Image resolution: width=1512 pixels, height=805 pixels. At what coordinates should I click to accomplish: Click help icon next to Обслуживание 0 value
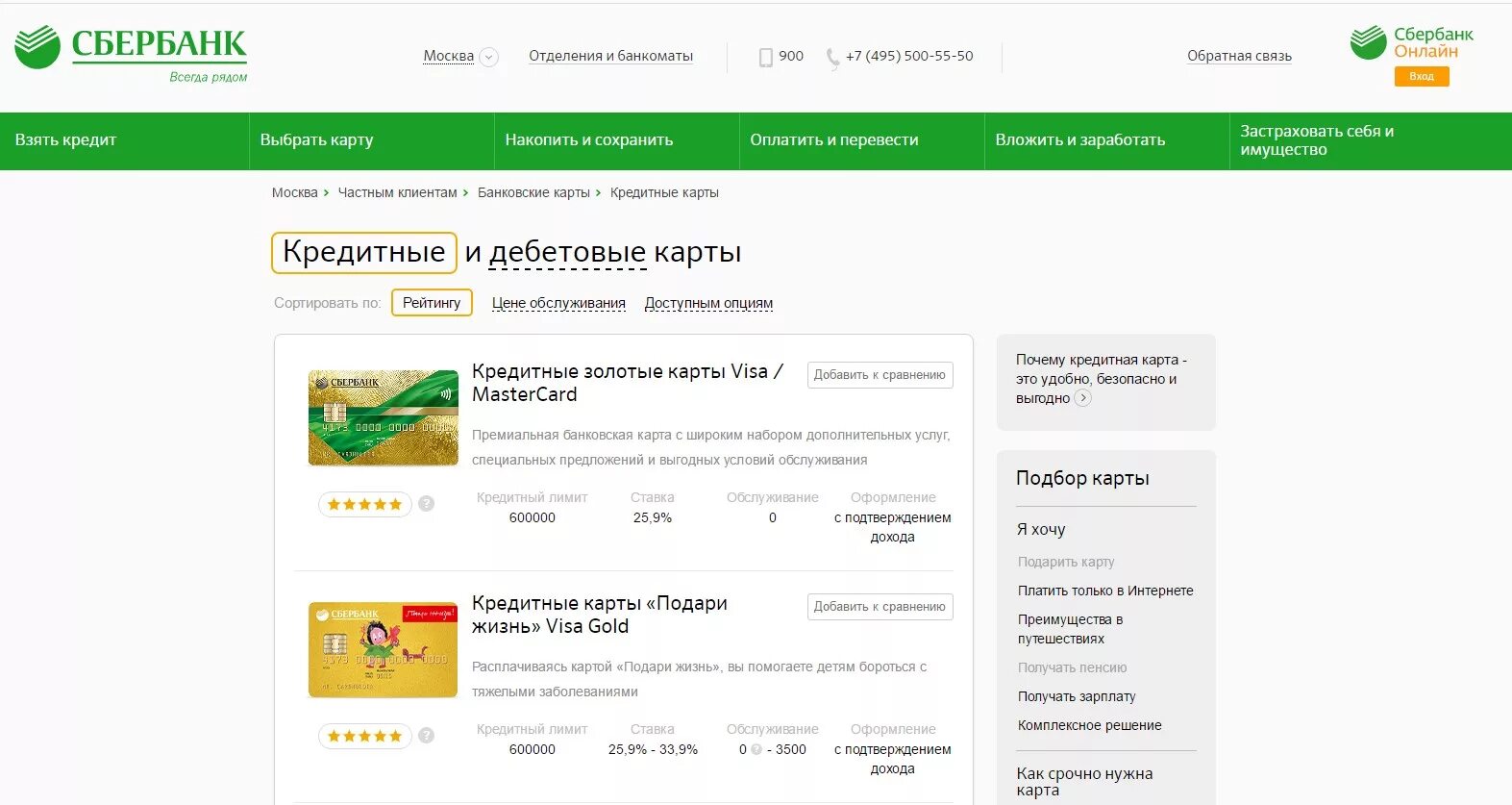point(756,750)
